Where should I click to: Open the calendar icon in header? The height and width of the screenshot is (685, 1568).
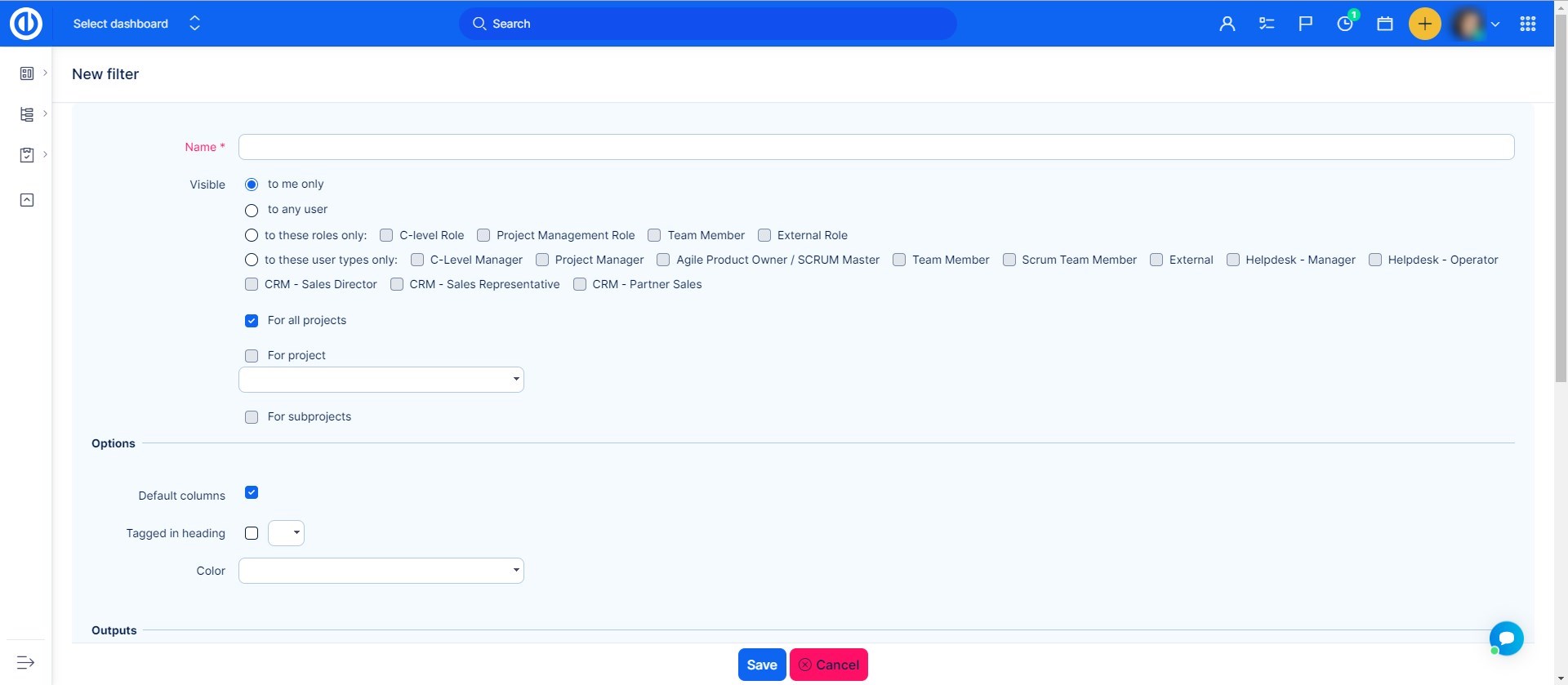1385,24
